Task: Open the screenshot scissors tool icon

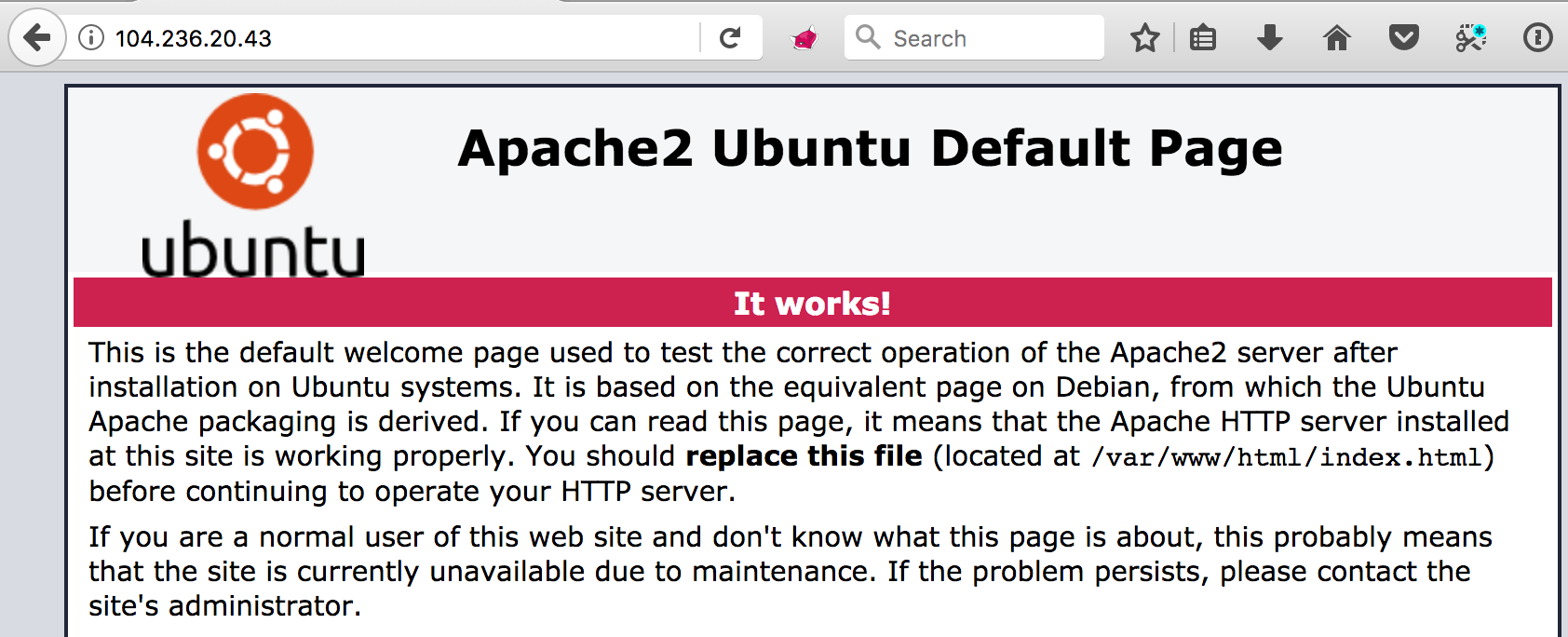Action: 1471,38
